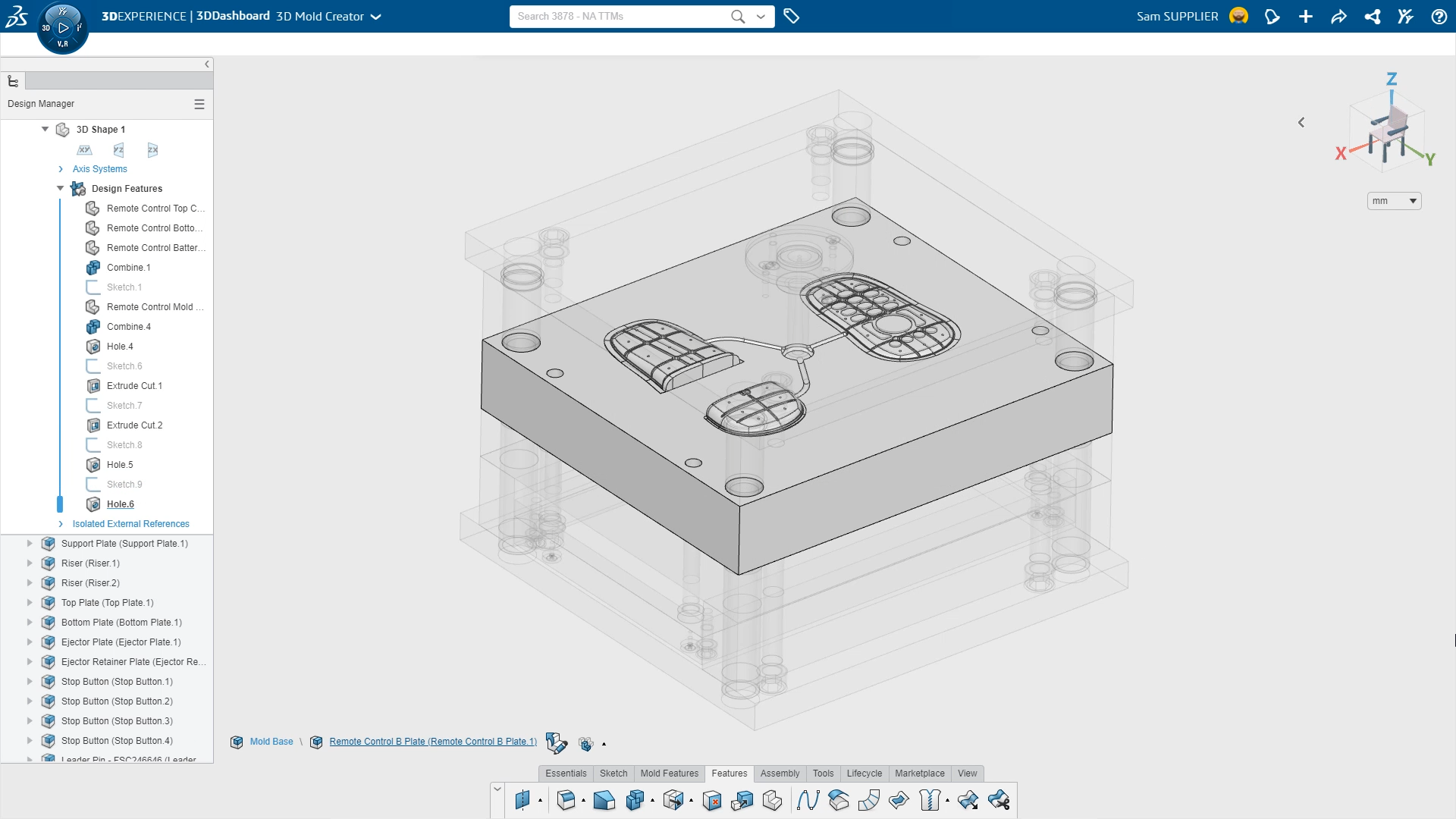Switch to the Assembly tab
This screenshot has width=1456, height=819.
coord(778,773)
